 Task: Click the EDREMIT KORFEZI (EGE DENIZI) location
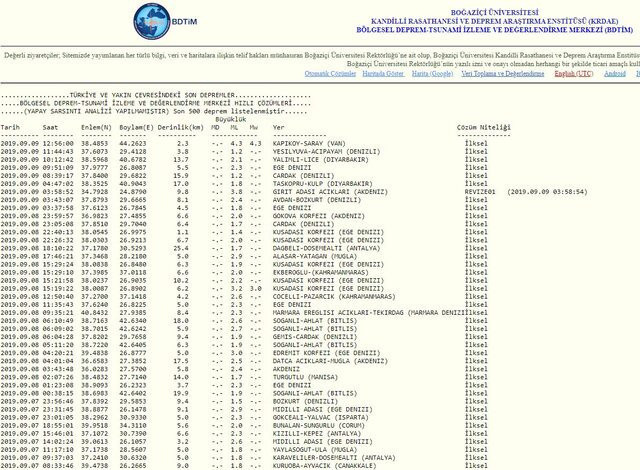coord(327,353)
